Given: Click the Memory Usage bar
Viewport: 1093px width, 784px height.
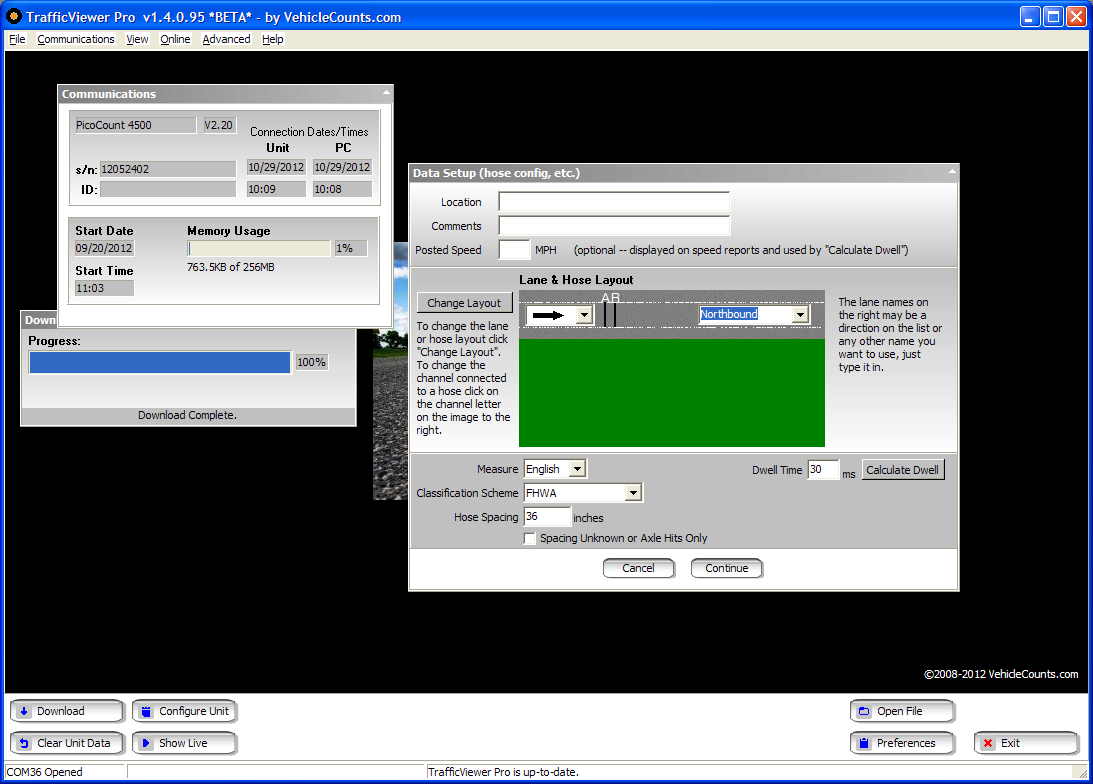Looking at the screenshot, I should pos(259,248).
